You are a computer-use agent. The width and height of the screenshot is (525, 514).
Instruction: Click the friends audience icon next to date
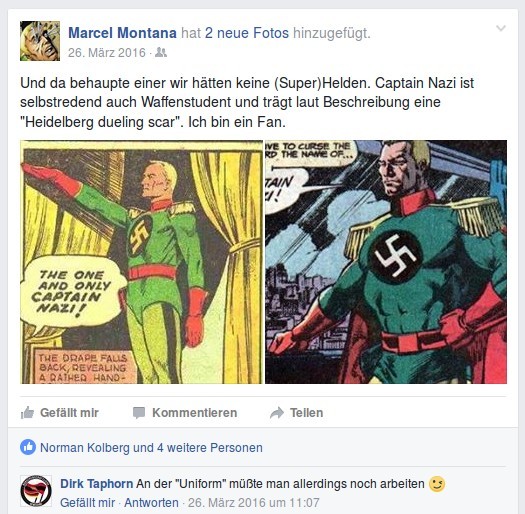161,53
